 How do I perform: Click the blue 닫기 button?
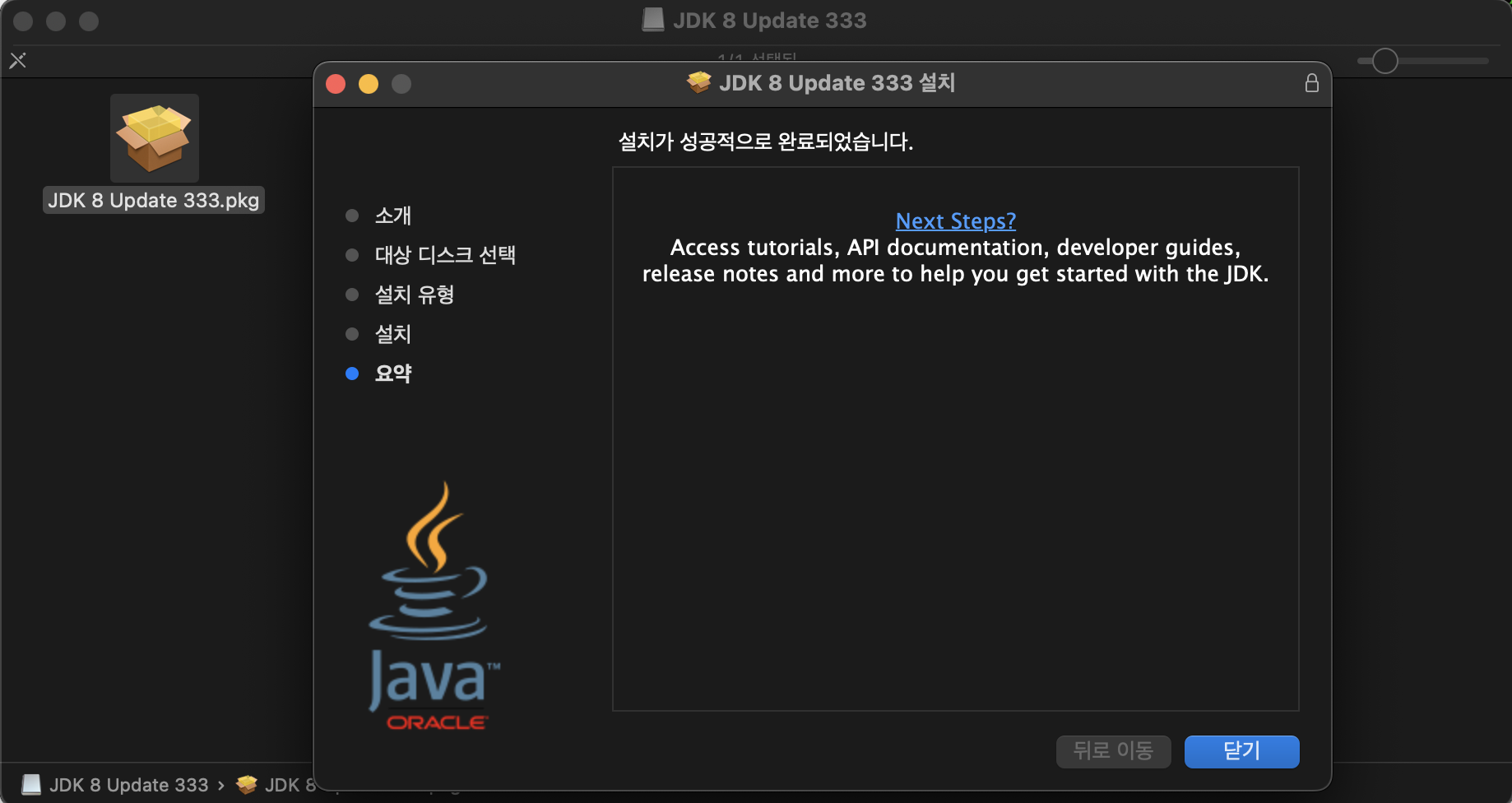1241,751
